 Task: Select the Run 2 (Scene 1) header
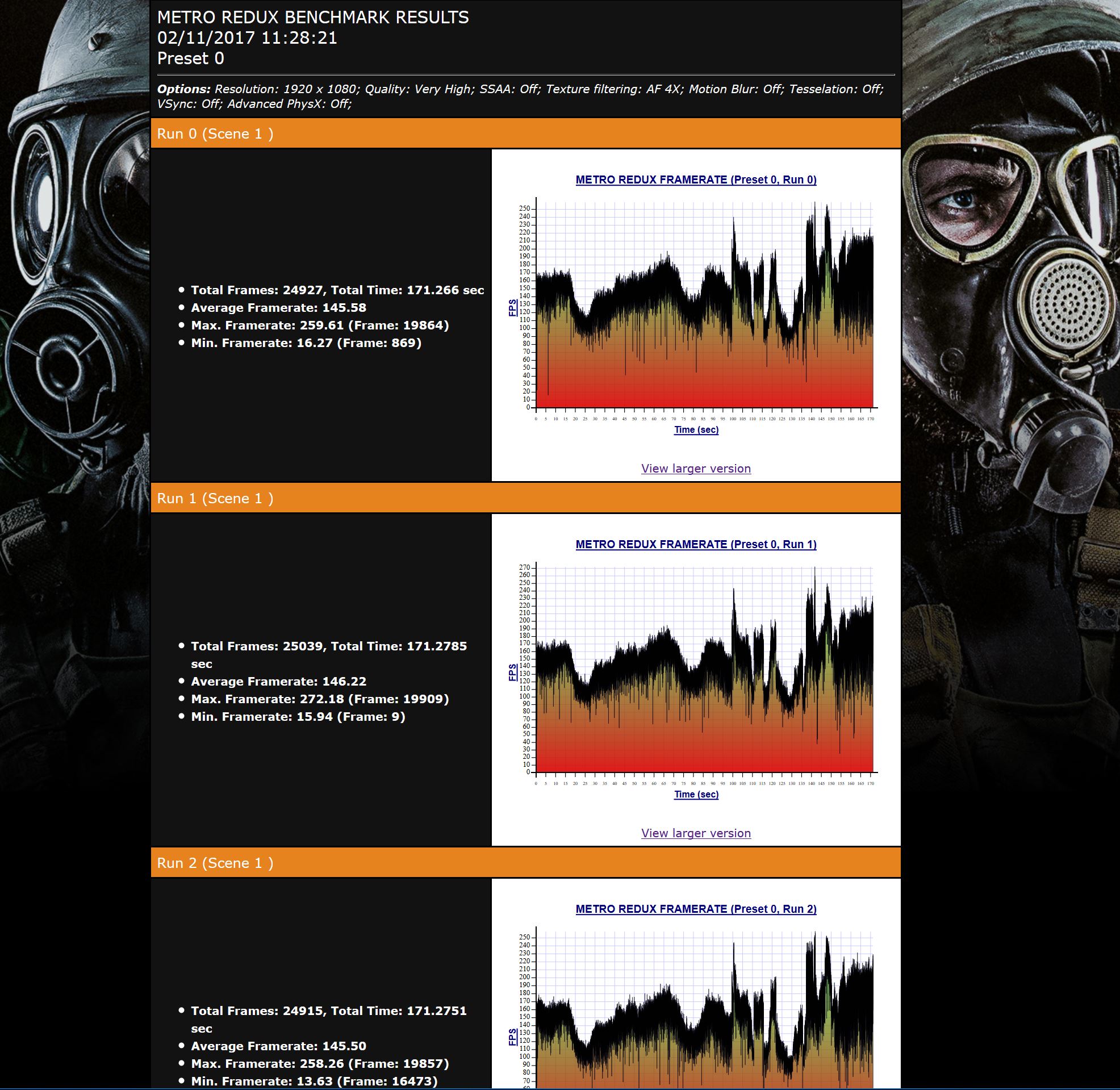[x=215, y=863]
